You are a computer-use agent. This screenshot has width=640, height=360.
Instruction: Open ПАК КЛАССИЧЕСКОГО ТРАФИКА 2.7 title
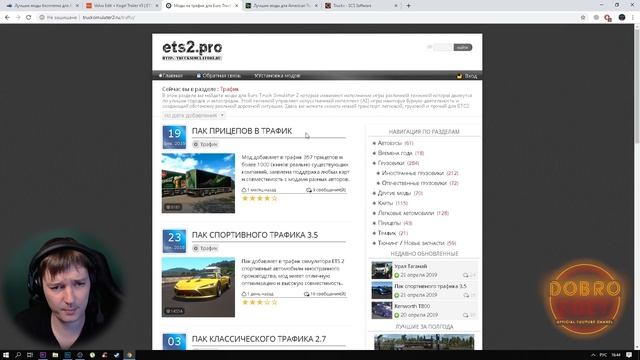tap(259, 339)
